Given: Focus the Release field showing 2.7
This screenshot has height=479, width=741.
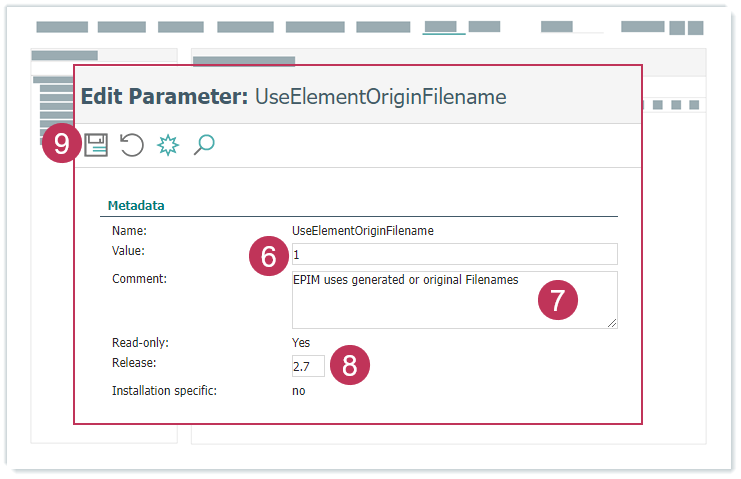Looking at the screenshot, I should coord(307,366).
